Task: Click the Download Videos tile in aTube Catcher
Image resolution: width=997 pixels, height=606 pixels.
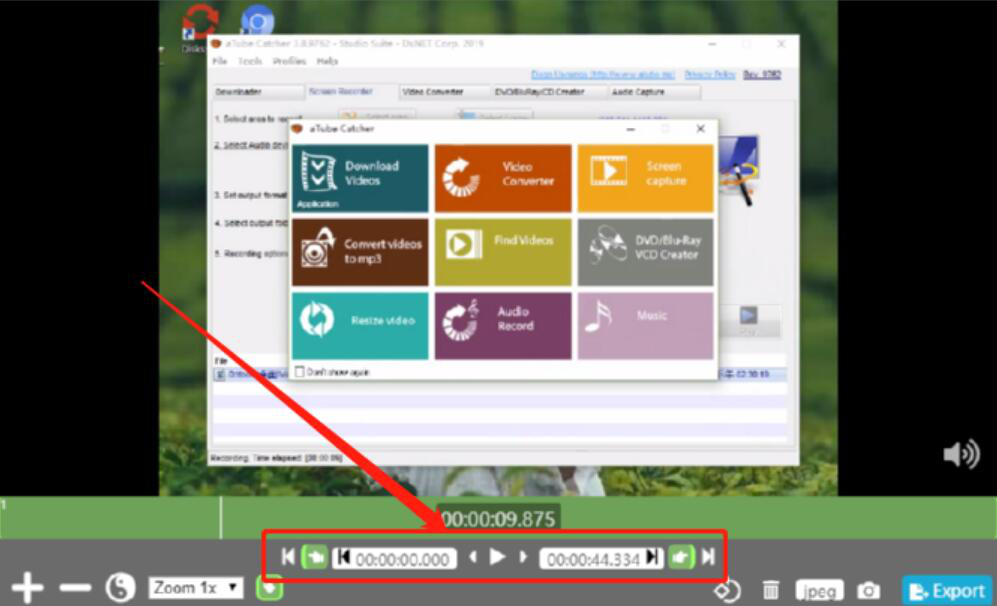Action: point(360,178)
